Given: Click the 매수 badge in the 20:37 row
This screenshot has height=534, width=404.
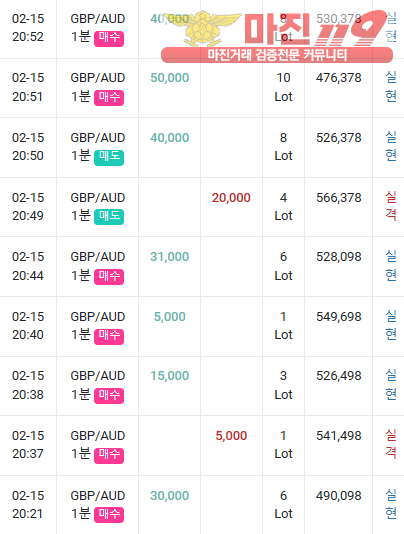Looking at the screenshot, I should 109,456.
